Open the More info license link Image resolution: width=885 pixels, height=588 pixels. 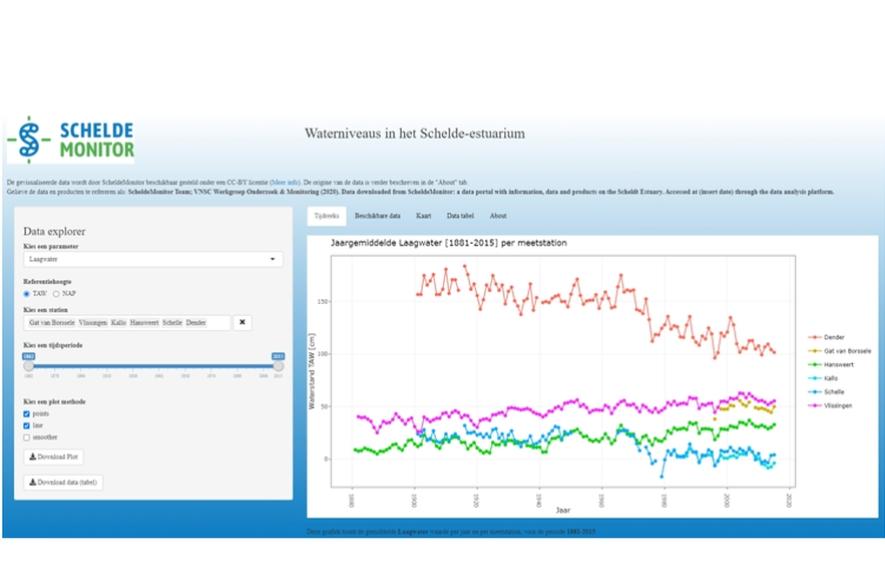tap(284, 183)
